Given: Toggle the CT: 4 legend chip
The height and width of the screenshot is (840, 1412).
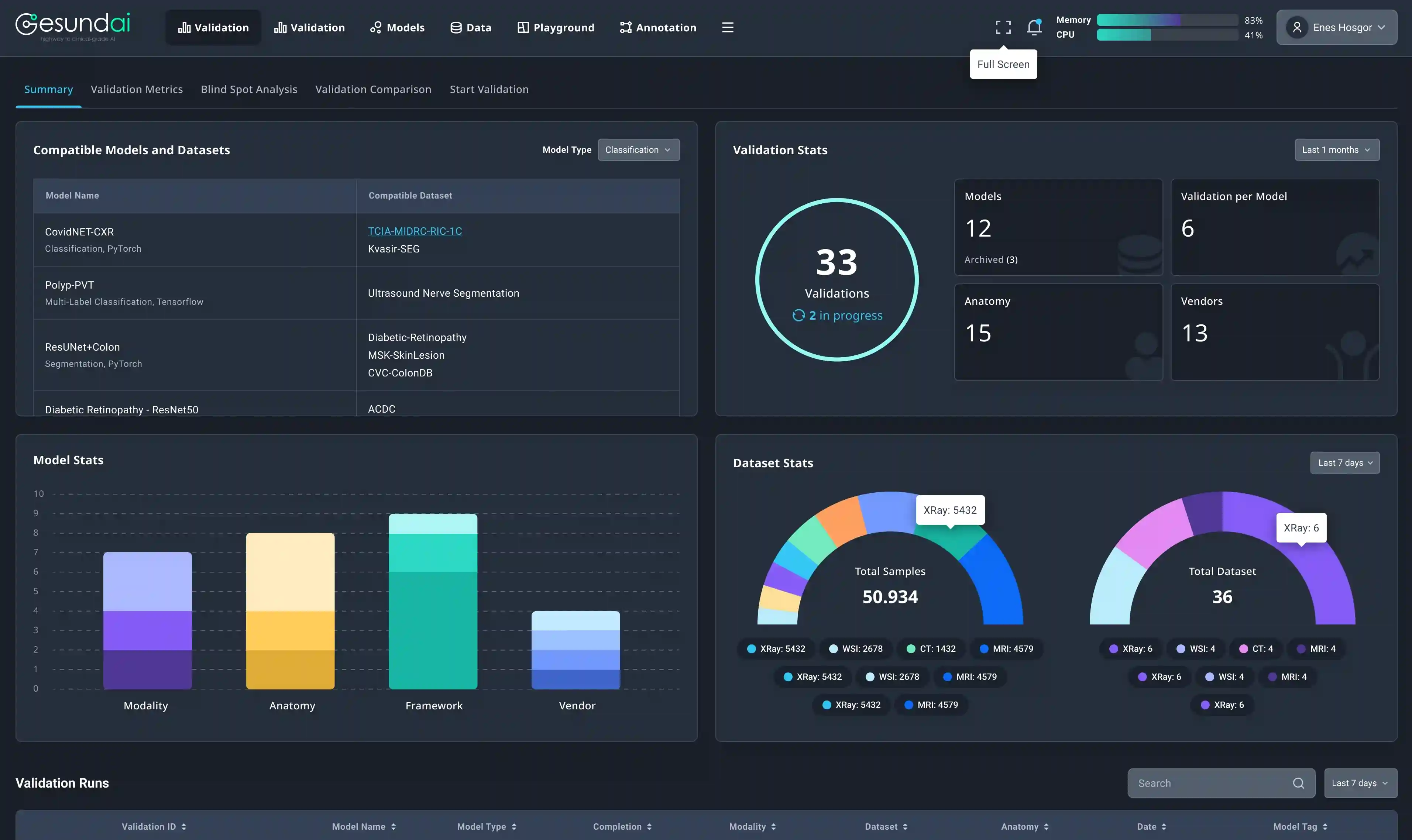Looking at the screenshot, I should [x=1256, y=649].
